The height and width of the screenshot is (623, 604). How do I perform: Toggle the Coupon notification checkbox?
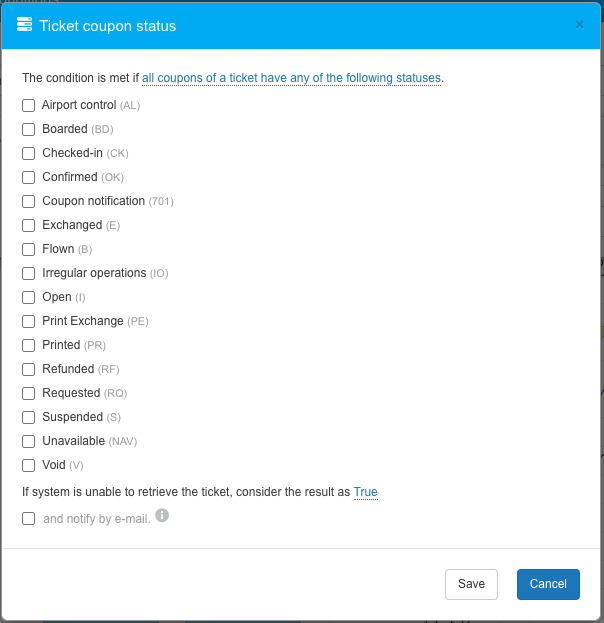(29, 201)
